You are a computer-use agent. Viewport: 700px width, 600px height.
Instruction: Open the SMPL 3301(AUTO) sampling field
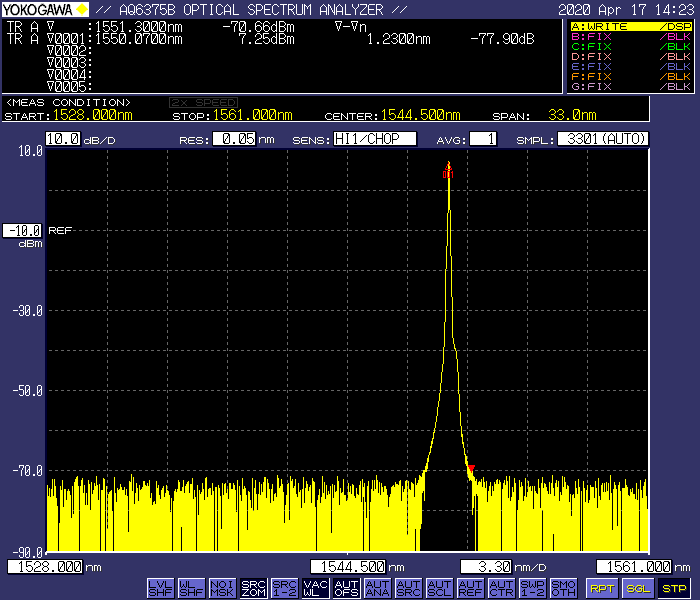coord(602,139)
